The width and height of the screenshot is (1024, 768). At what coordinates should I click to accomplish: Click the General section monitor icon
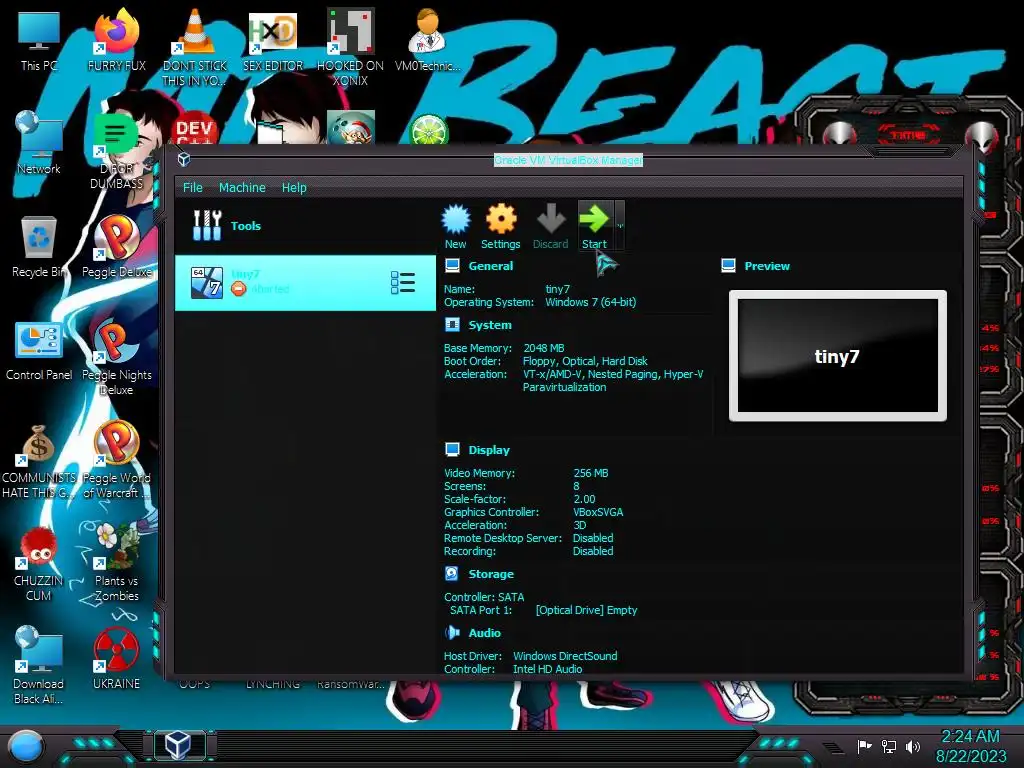point(452,266)
